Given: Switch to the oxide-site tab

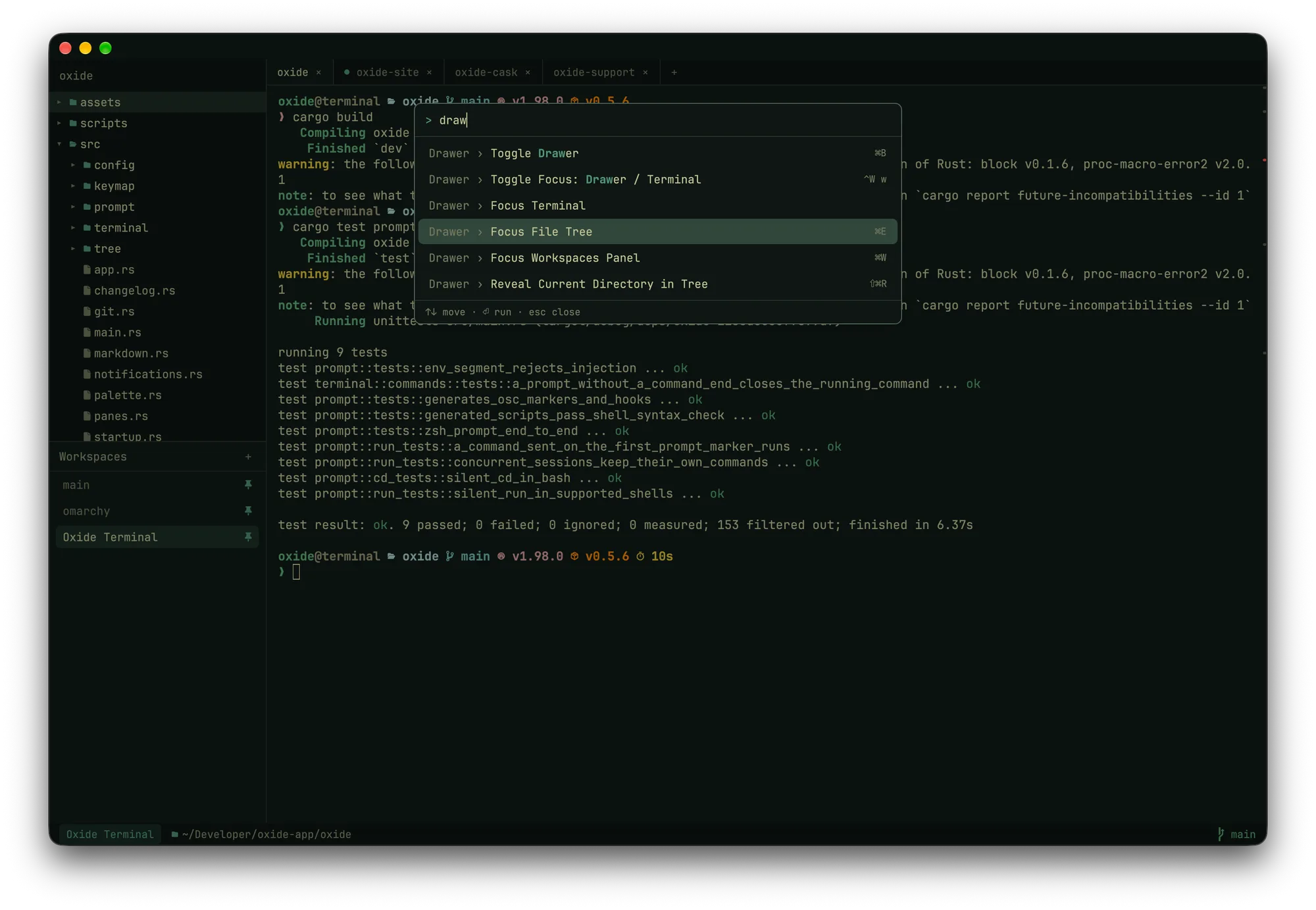Looking at the screenshot, I should 388,72.
